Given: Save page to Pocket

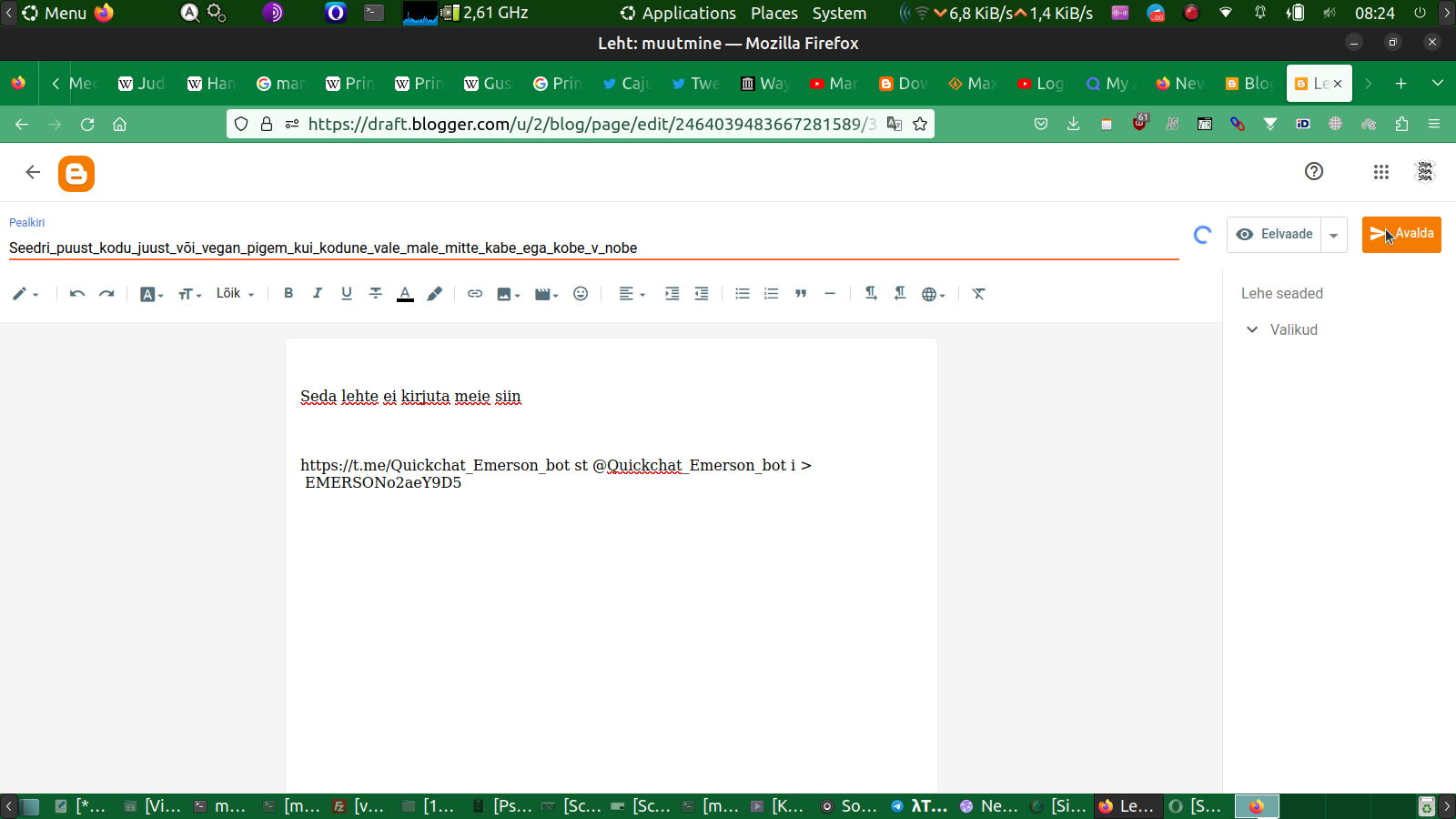Looking at the screenshot, I should [1041, 125].
